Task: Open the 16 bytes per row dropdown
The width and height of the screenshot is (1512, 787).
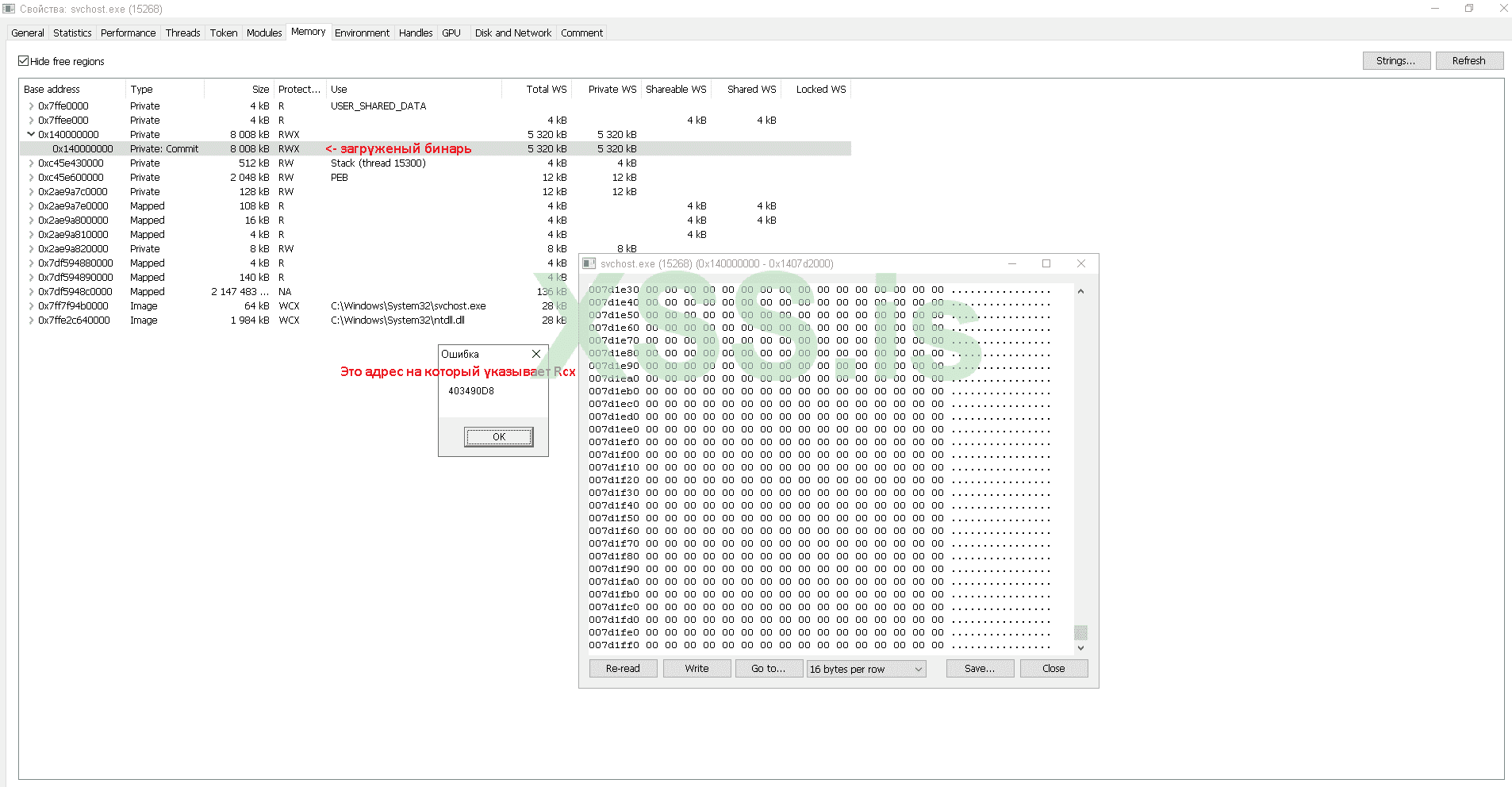Action: point(866,669)
